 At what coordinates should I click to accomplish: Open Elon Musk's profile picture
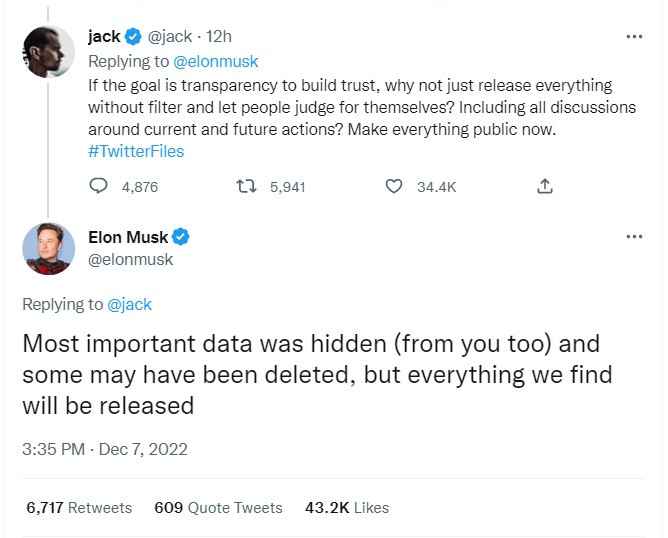[48, 248]
